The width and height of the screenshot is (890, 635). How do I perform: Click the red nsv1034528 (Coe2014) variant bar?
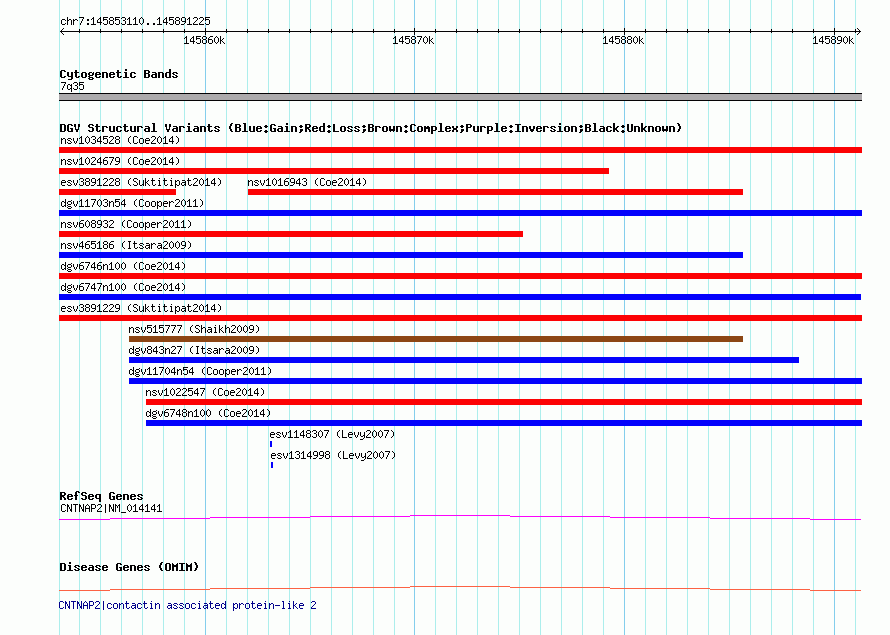pos(460,150)
